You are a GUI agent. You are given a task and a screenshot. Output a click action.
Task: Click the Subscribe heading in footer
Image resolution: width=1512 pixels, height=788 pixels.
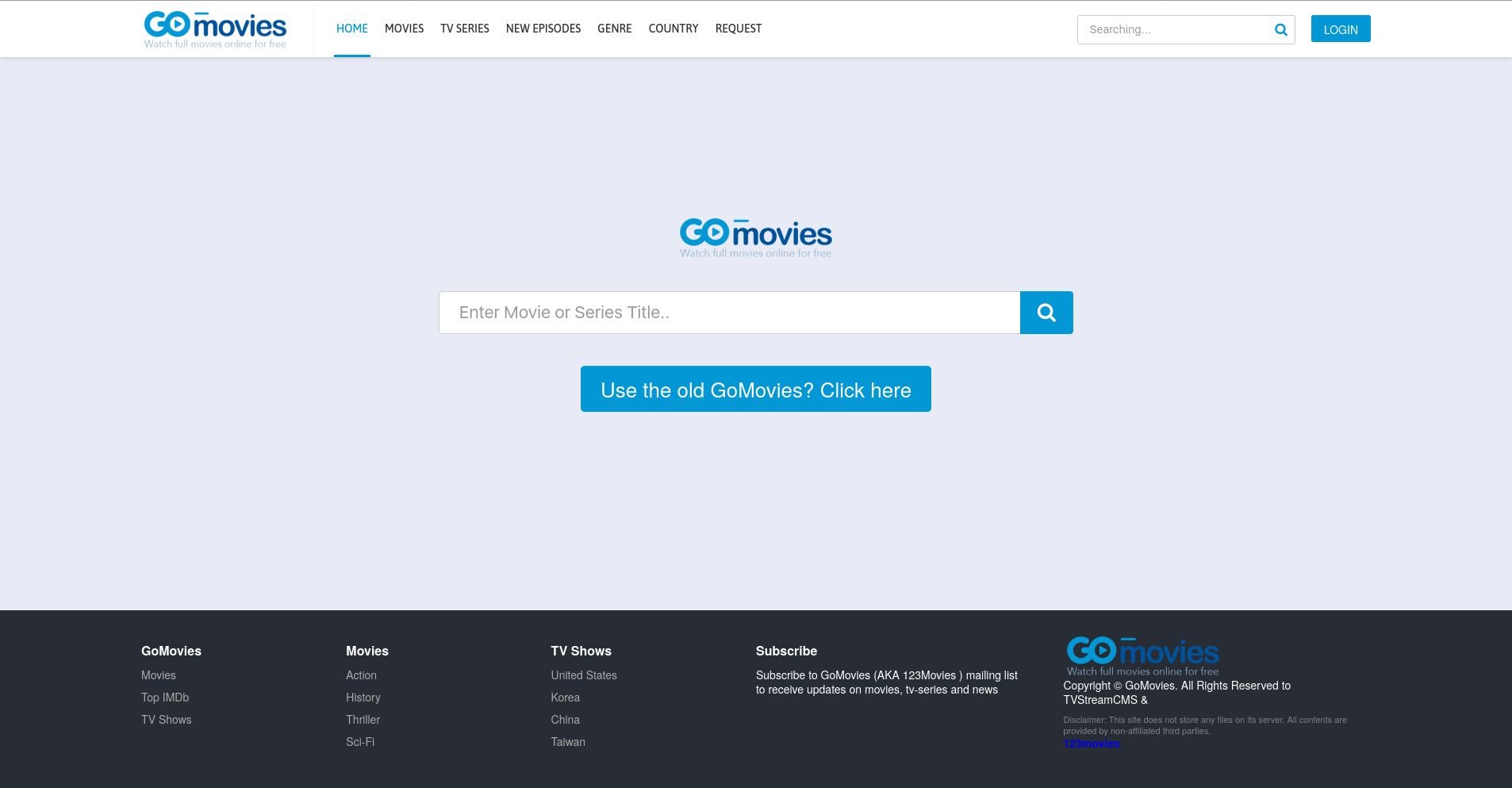tap(786, 651)
